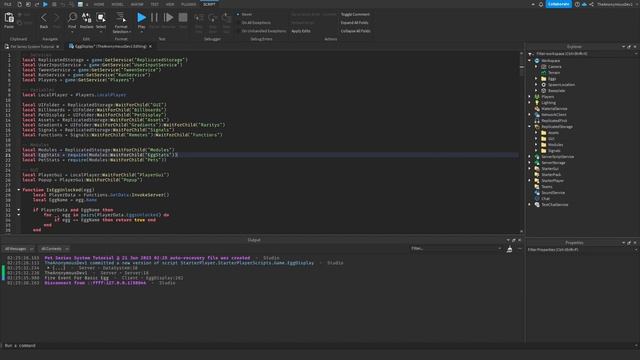Select the Workspace globe icon
Screen dimensions: 640x360
pos(537,60)
